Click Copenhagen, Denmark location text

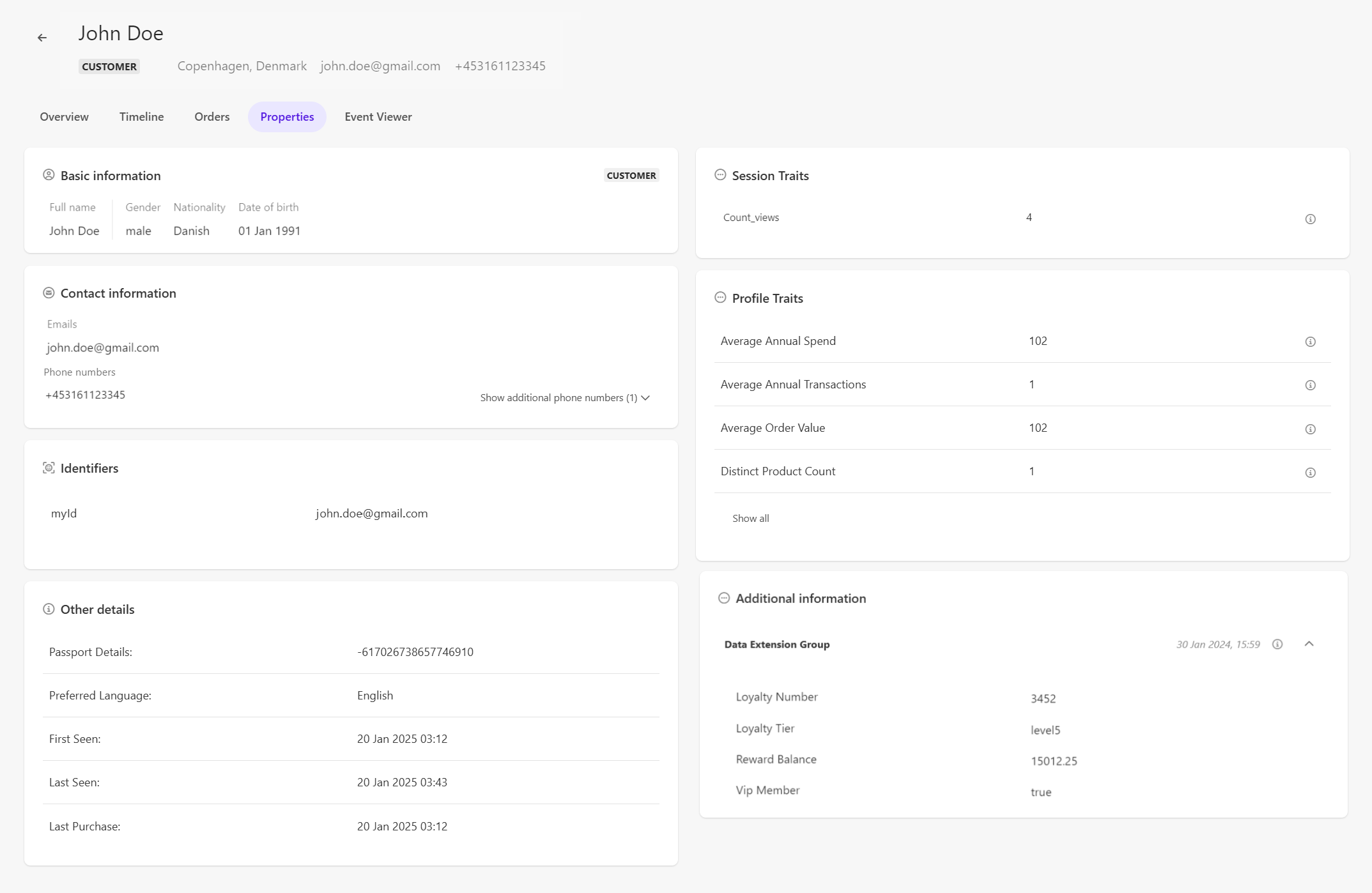coord(242,66)
